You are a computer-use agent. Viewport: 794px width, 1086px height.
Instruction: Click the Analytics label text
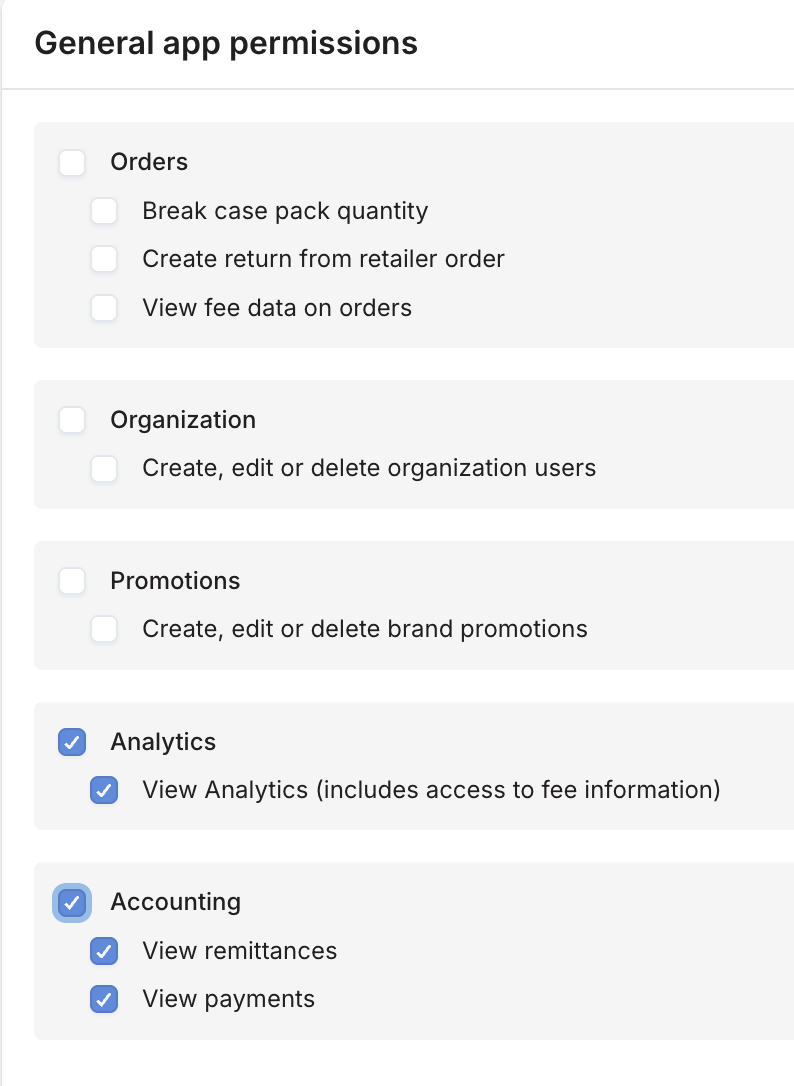[x=163, y=742]
